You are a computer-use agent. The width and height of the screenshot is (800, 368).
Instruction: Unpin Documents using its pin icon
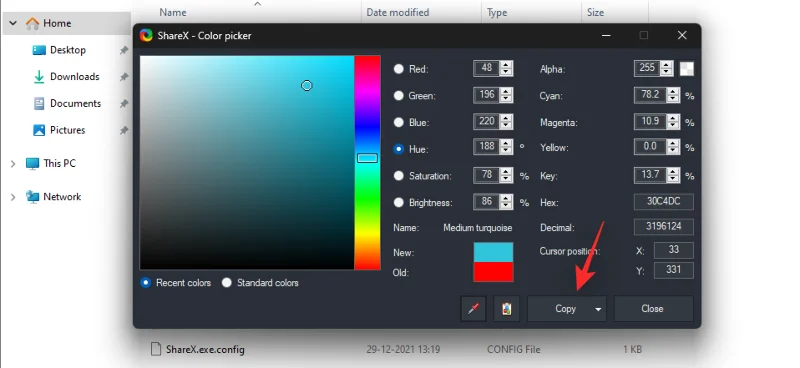click(123, 104)
